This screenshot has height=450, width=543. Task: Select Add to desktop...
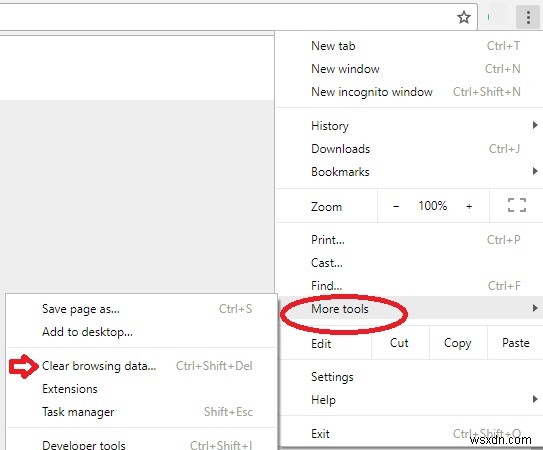(142, 332)
